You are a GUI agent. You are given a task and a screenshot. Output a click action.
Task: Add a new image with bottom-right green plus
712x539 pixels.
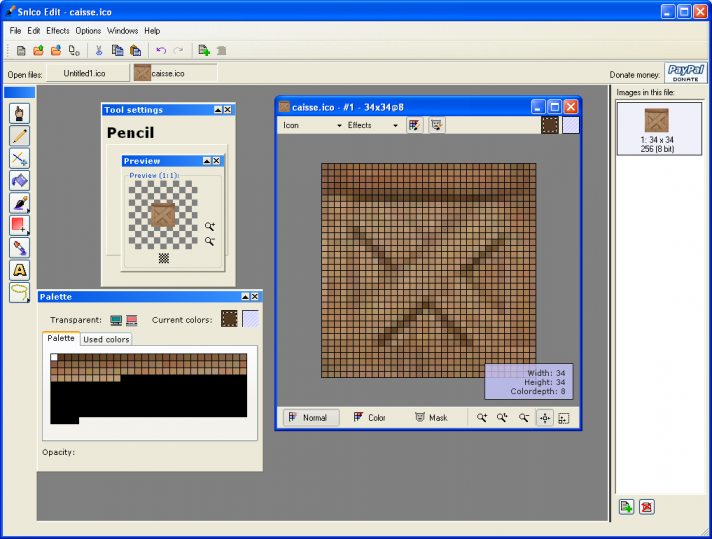pyautogui.click(x=625, y=507)
